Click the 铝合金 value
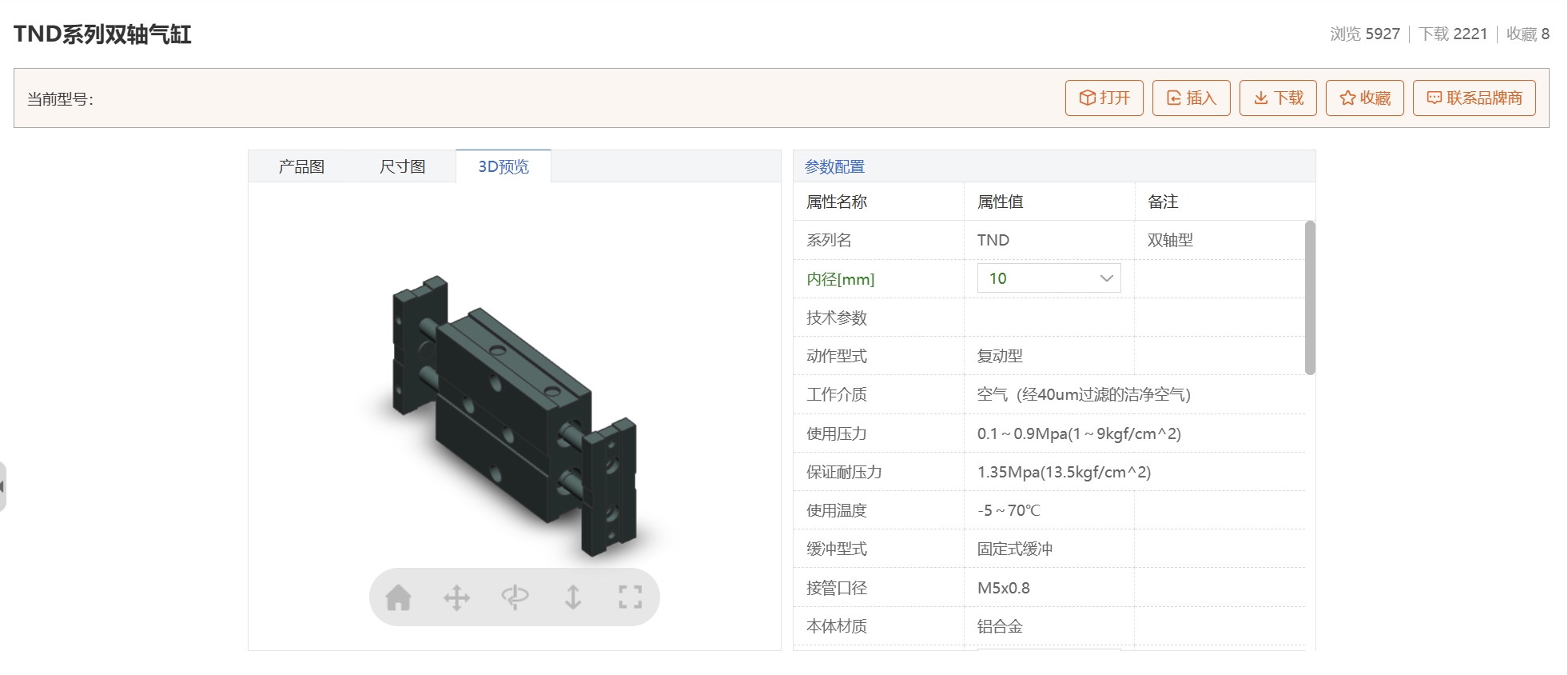This screenshot has width=1568, height=675. click(1000, 626)
